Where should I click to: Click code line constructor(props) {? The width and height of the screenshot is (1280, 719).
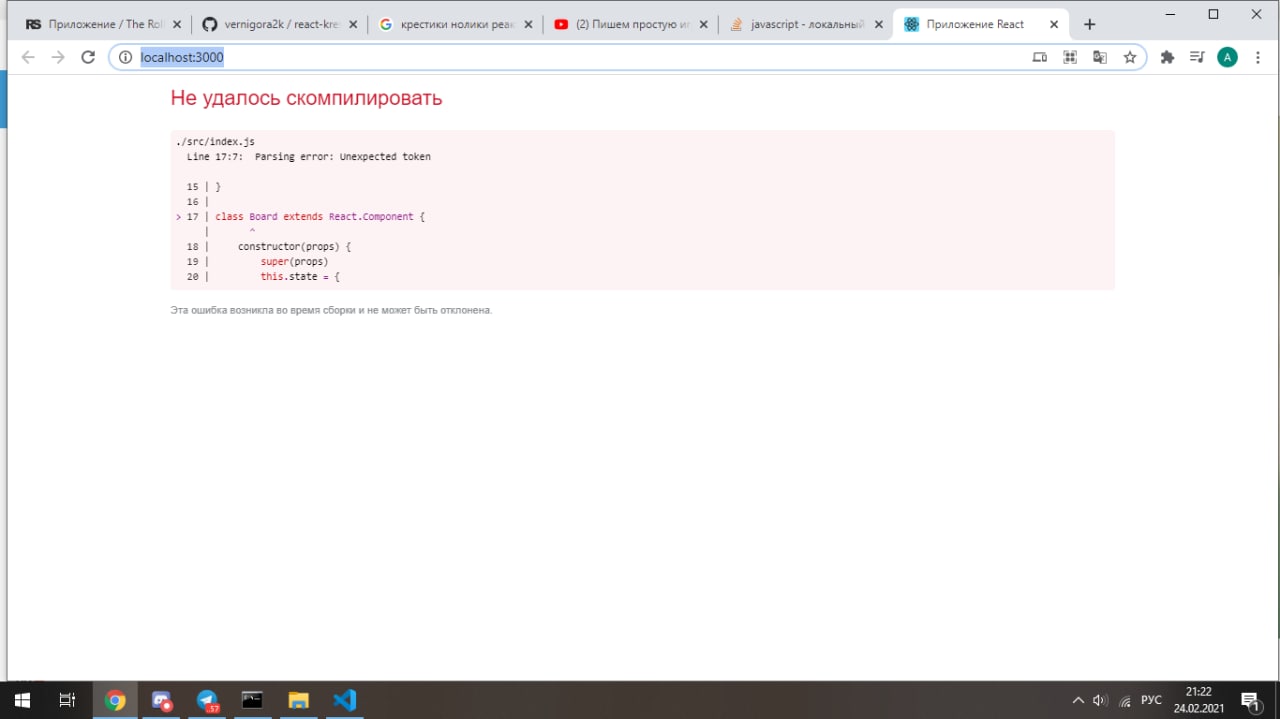pyautogui.click(x=295, y=246)
